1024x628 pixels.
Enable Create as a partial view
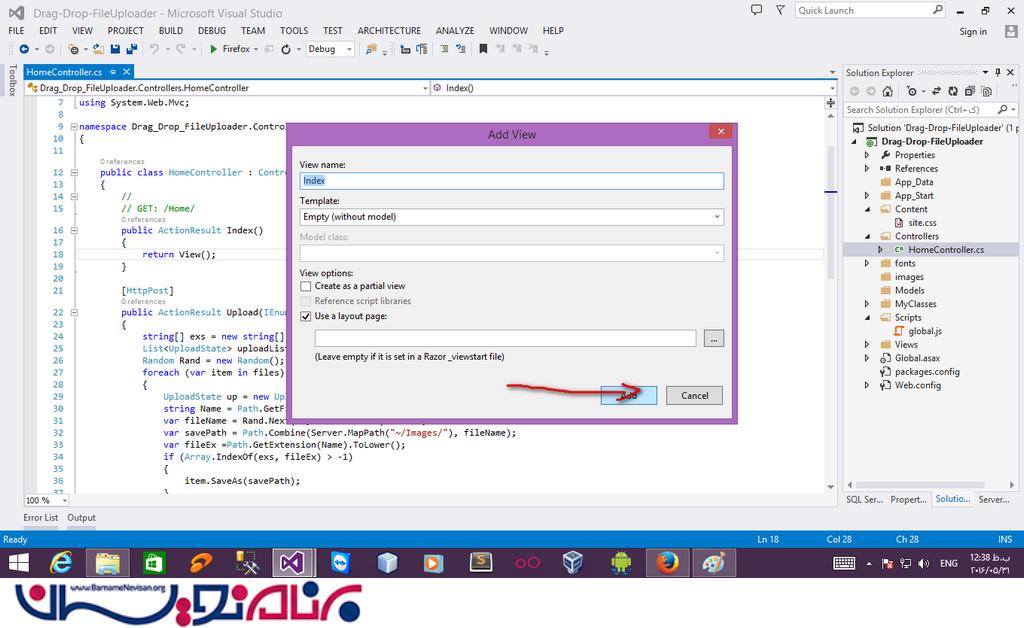click(306, 286)
